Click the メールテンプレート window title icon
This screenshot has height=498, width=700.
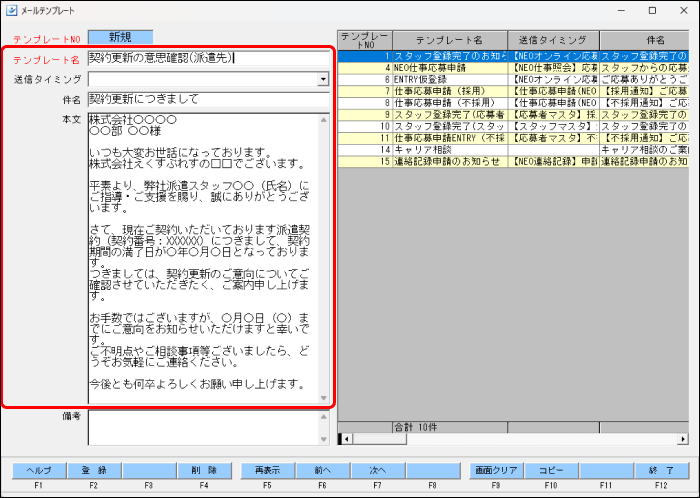(x=12, y=10)
